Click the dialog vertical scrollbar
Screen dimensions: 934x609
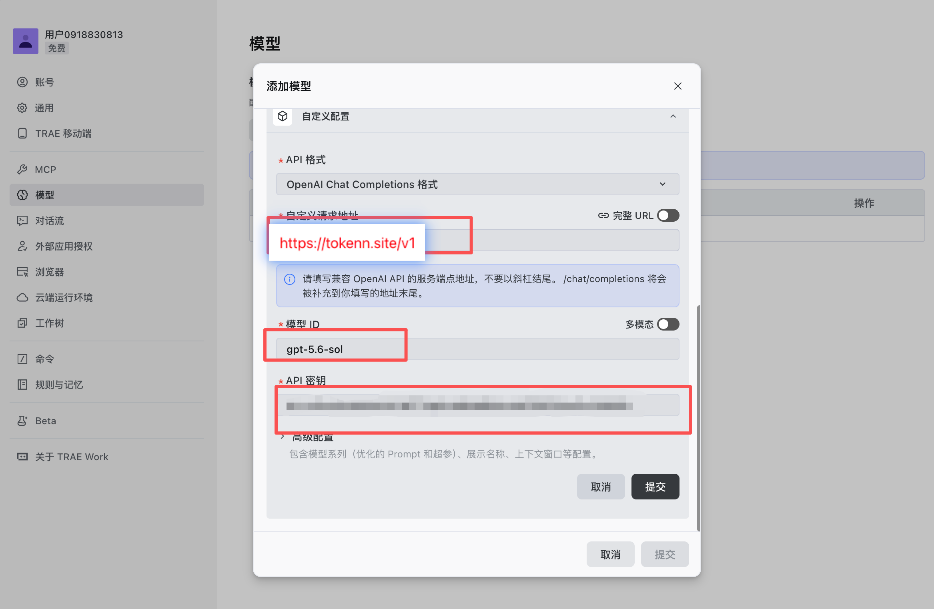click(x=698, y=418)
